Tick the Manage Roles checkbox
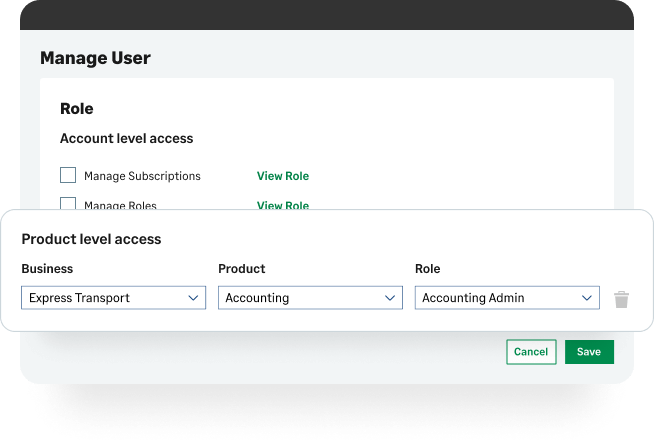The height and width of the screenshot is (448, 654). (68, 204)
